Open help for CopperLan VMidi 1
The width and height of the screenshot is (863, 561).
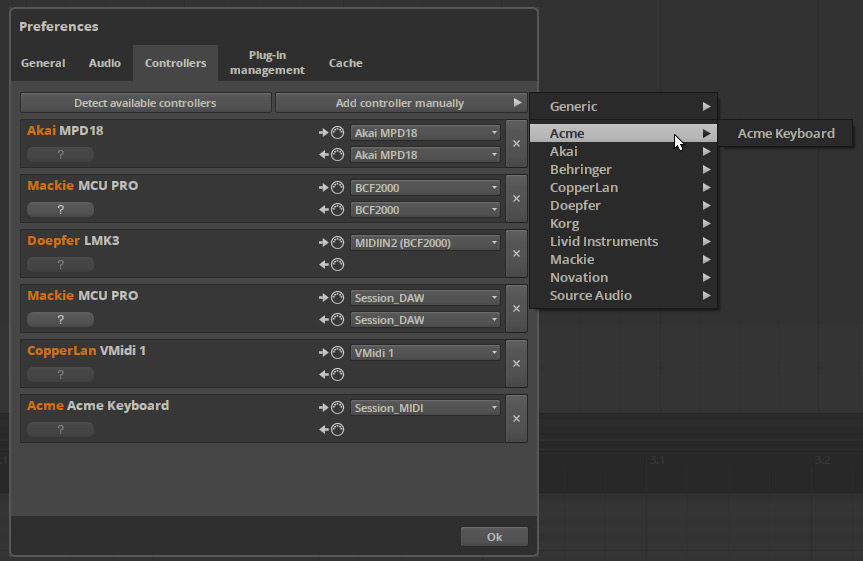61,375
